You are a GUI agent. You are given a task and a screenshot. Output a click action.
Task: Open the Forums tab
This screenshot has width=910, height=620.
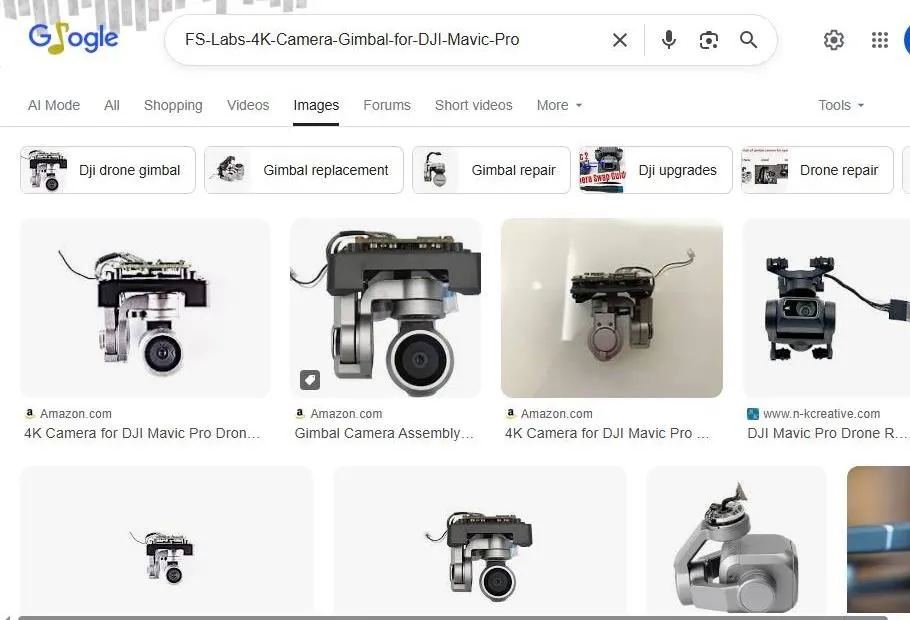387,105
